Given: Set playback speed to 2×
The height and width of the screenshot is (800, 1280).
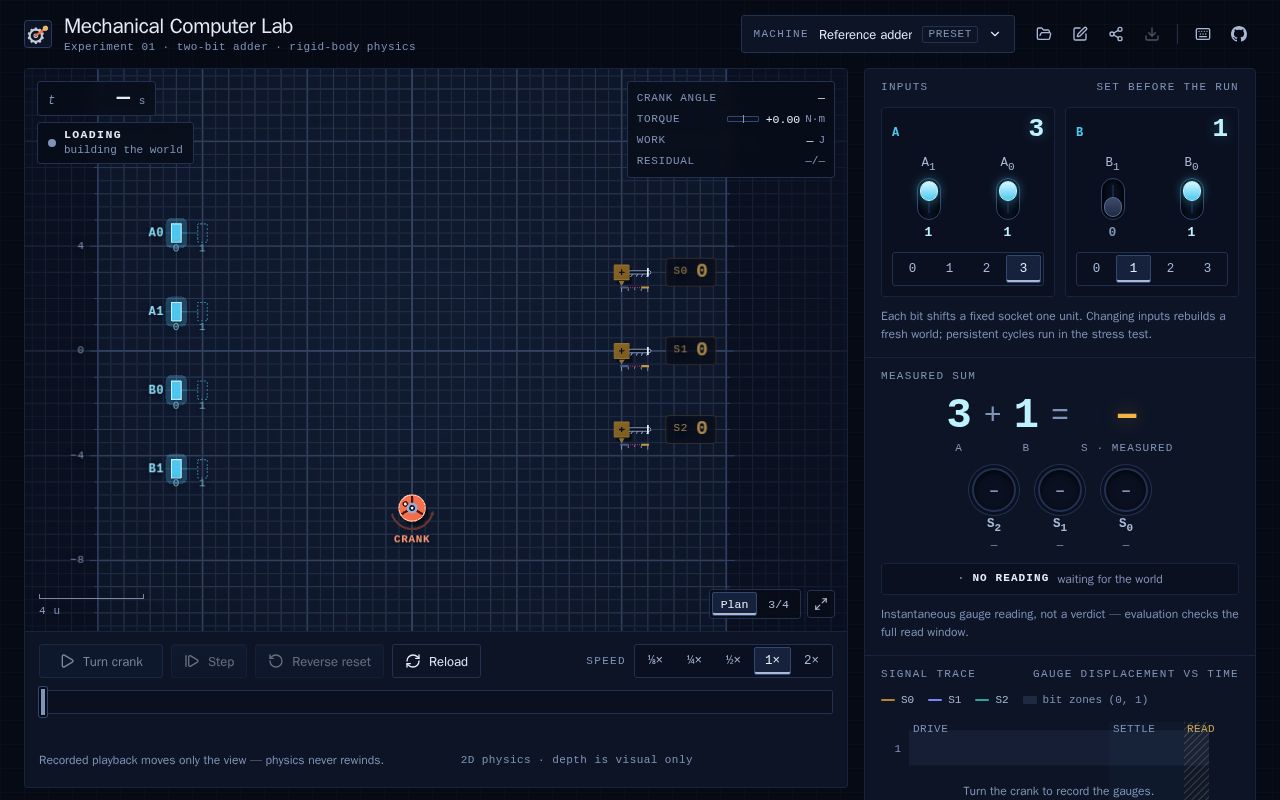Looking at the screenshot, I should point(811,661).
